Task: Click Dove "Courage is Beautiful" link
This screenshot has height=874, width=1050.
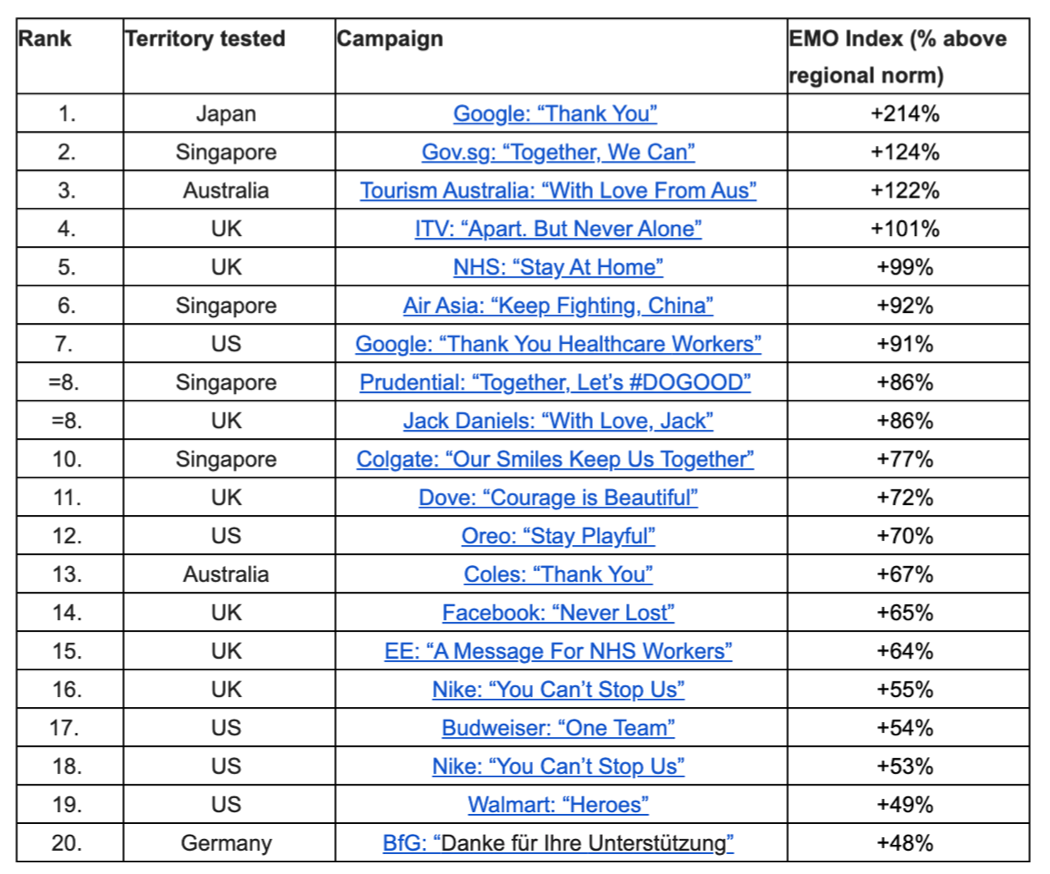Action: pos(558,498)
